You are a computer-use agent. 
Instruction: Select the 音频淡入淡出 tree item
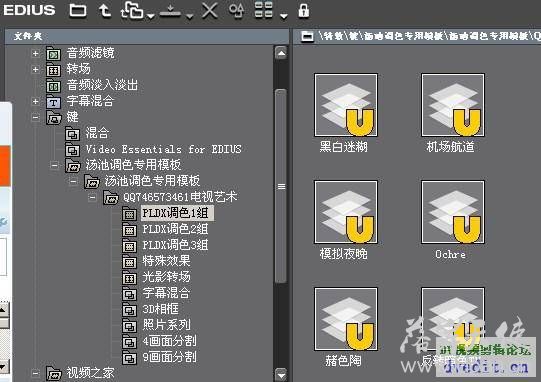tap(102, 85)
